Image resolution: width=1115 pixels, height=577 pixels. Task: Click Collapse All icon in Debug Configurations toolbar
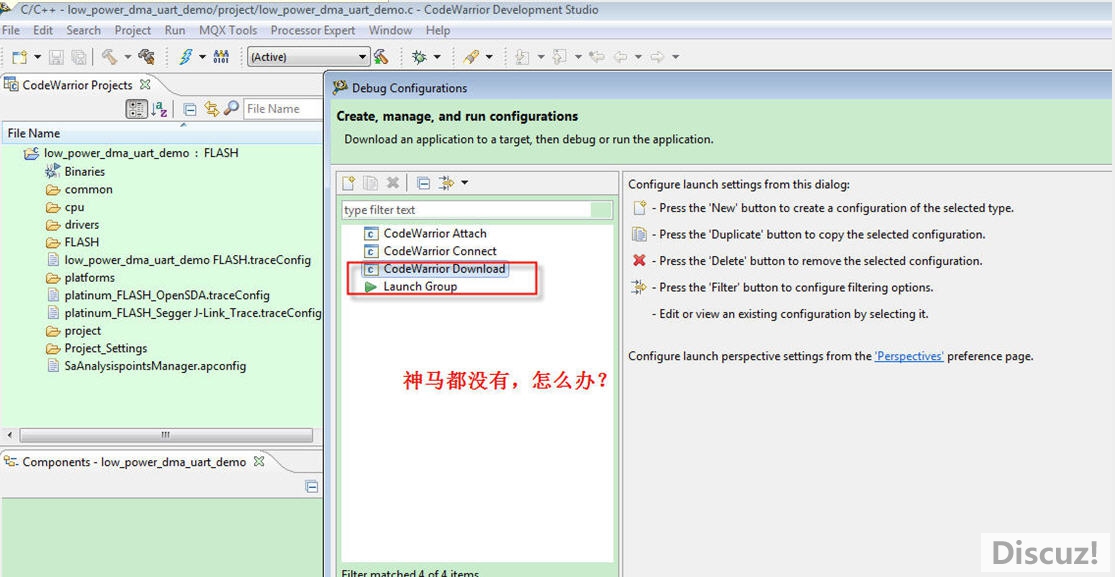424,183
